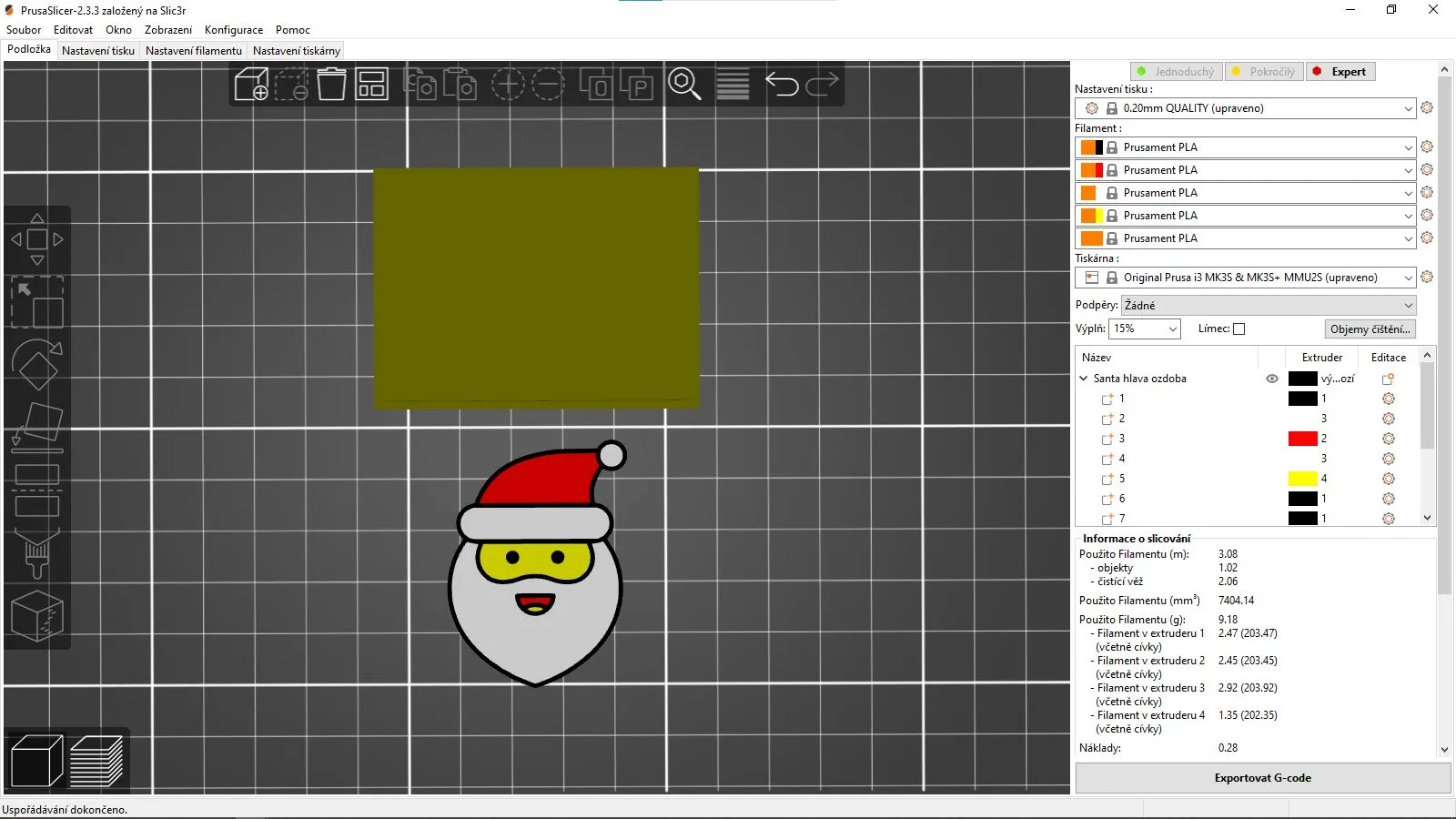Switch to sliced layers preview view

pos(96,761)
